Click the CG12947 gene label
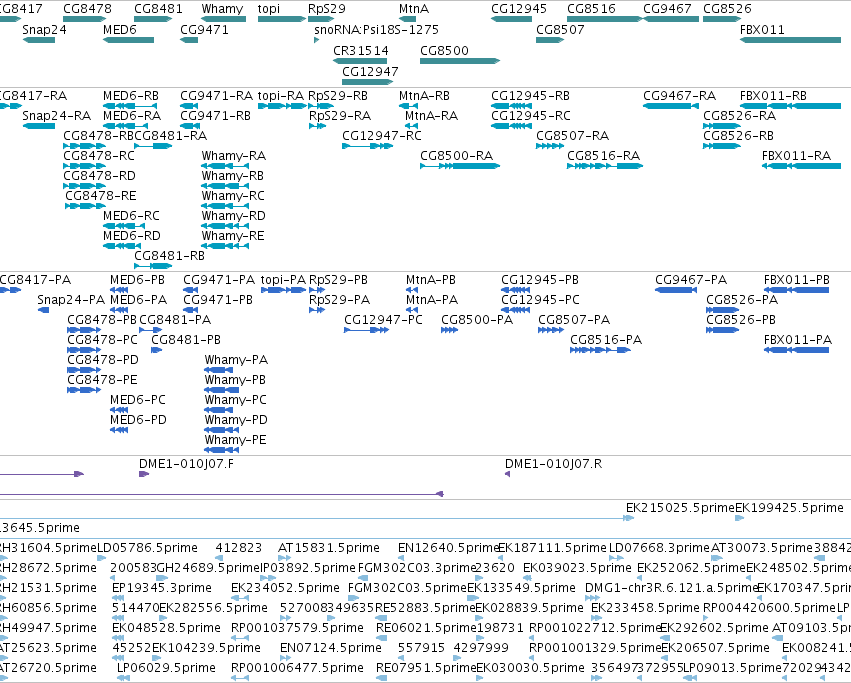The width and height of the screenshot is (851, 683). (370, 72)
